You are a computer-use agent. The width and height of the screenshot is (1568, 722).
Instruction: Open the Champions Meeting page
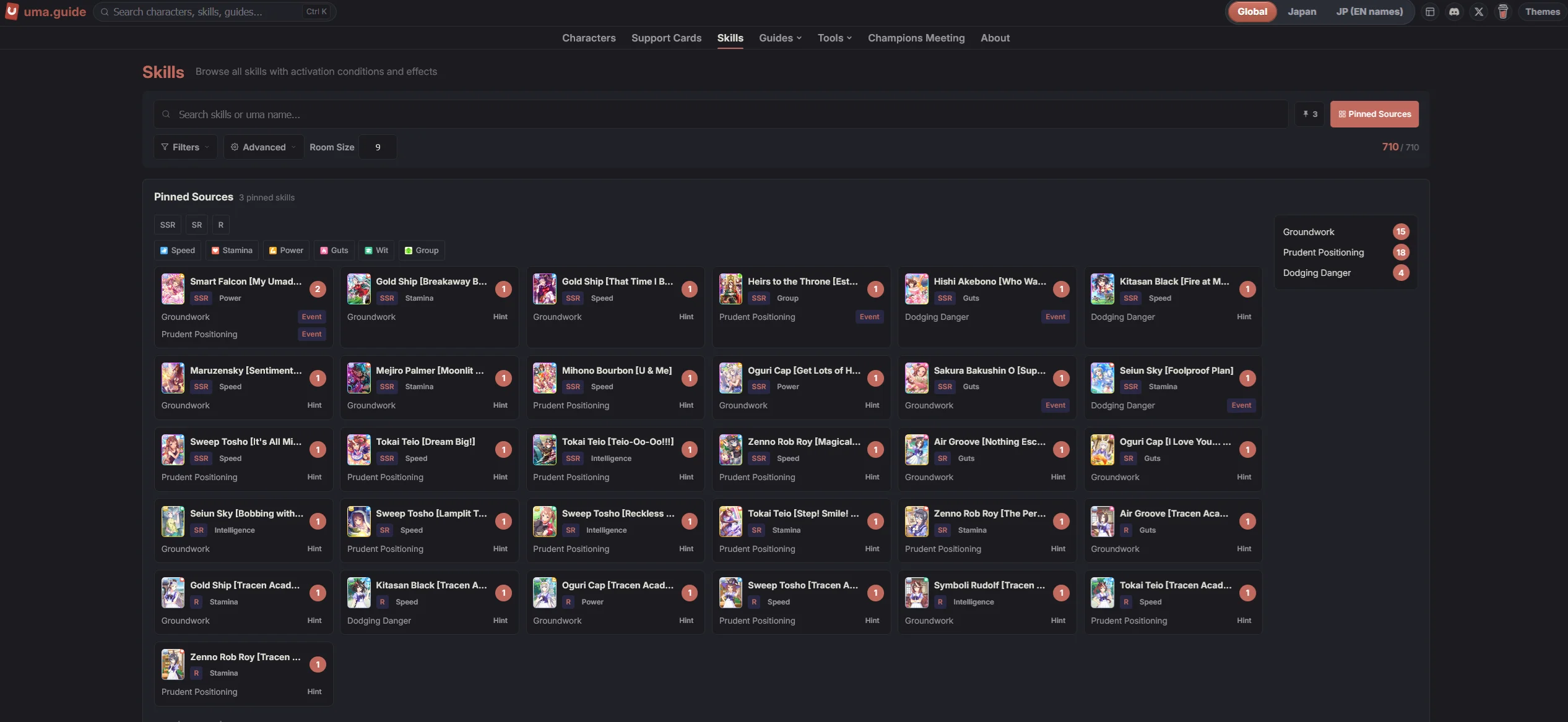(x=916, y=38)
